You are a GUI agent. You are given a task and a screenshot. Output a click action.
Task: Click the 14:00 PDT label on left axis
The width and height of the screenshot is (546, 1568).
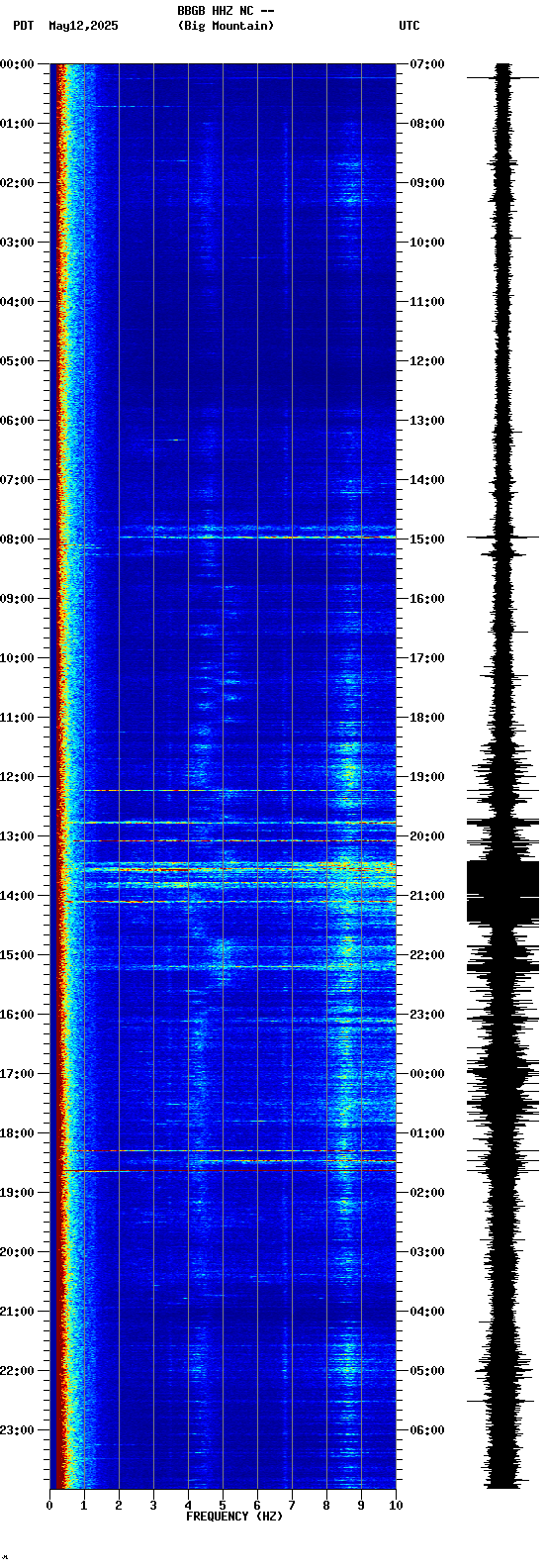click(17, 896)
